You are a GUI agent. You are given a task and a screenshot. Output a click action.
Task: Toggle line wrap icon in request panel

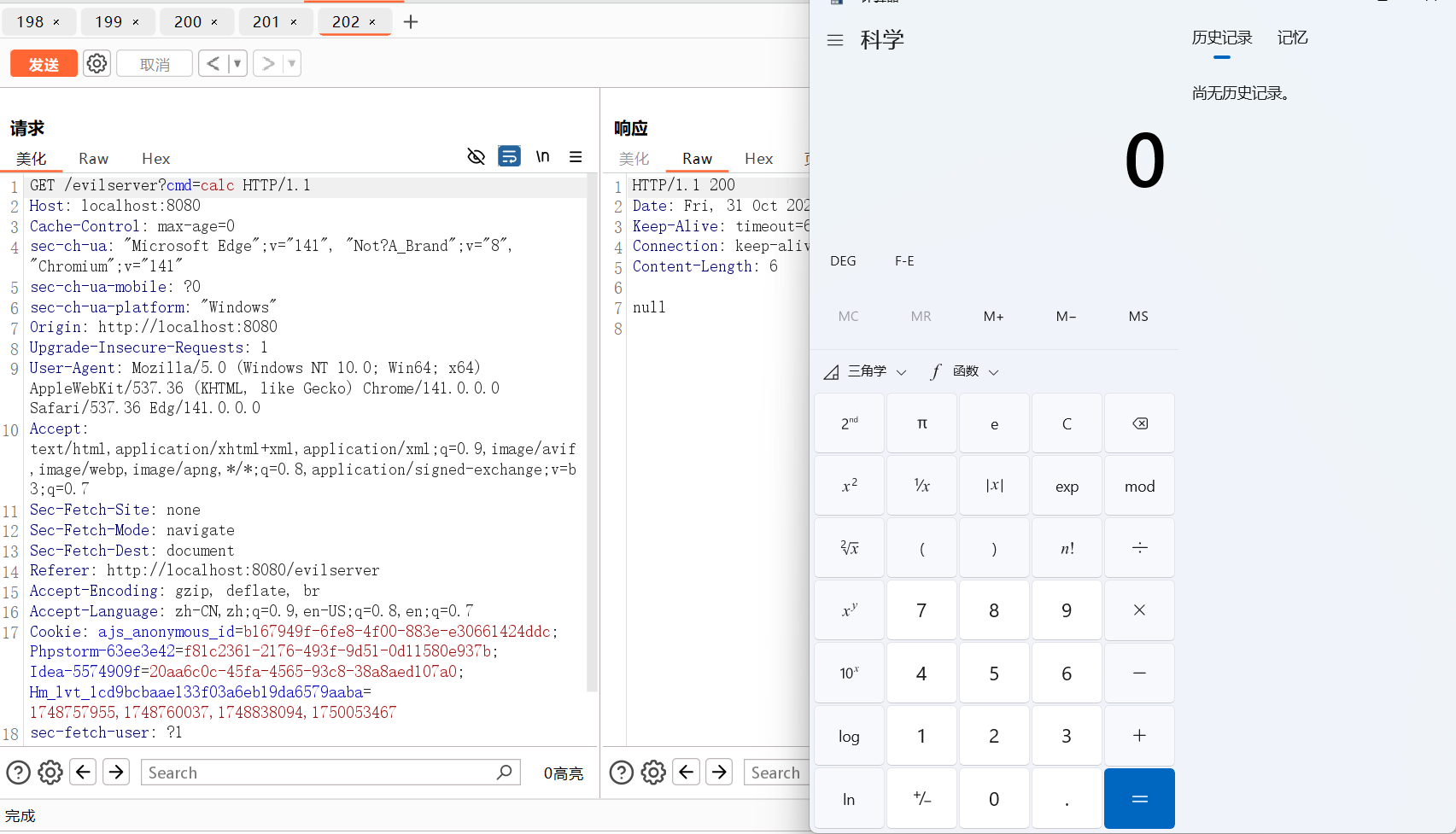[509, 156]
